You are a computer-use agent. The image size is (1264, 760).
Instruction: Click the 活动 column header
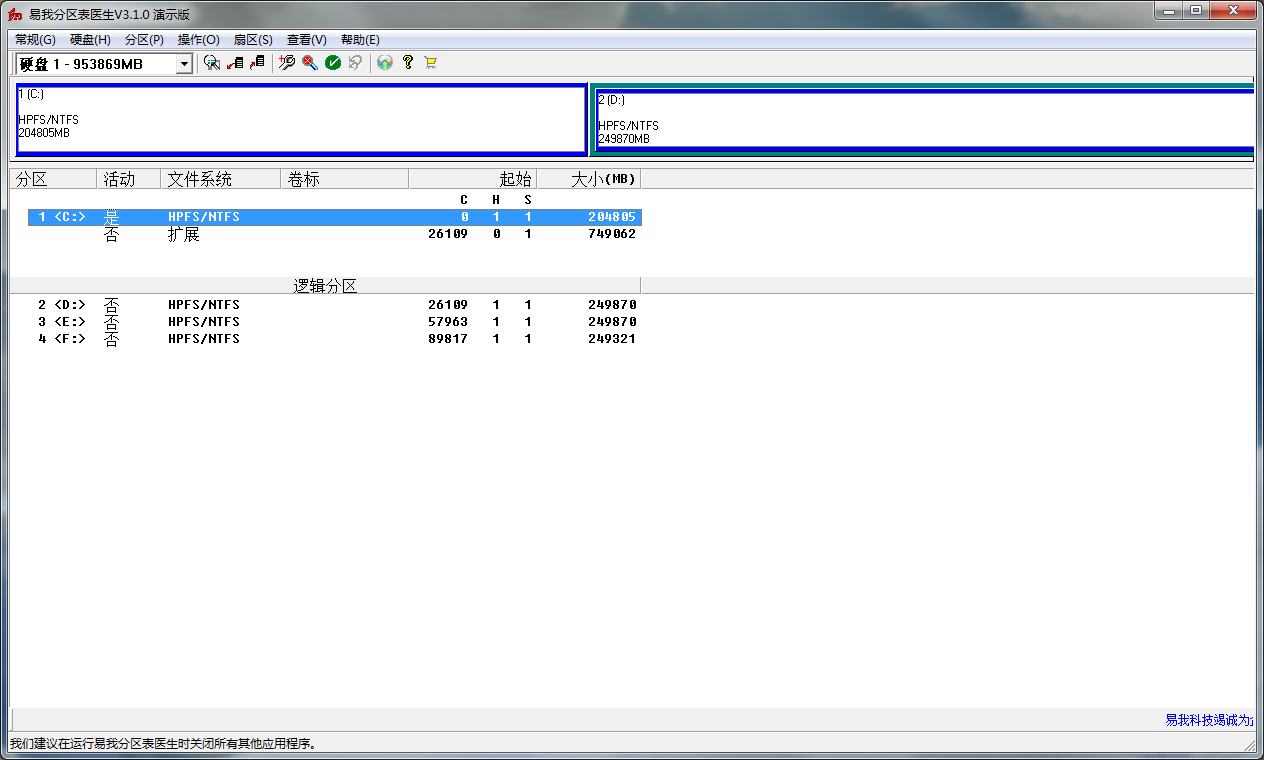coord(129,179)
